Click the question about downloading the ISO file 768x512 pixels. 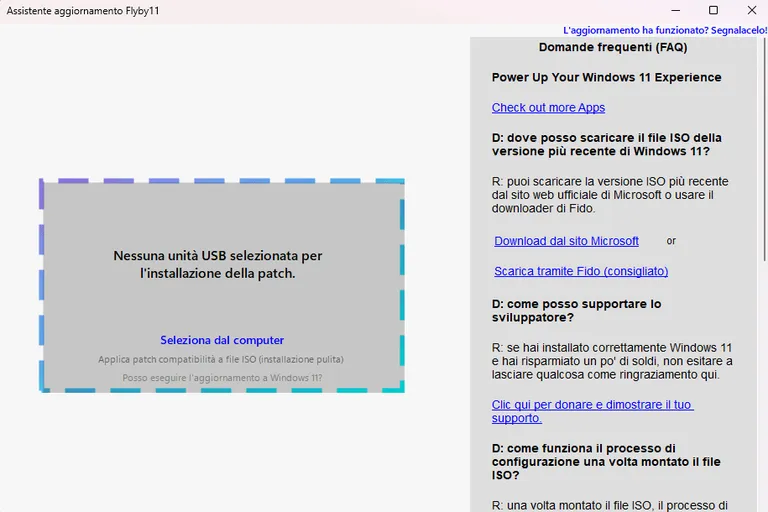(606, 145)
